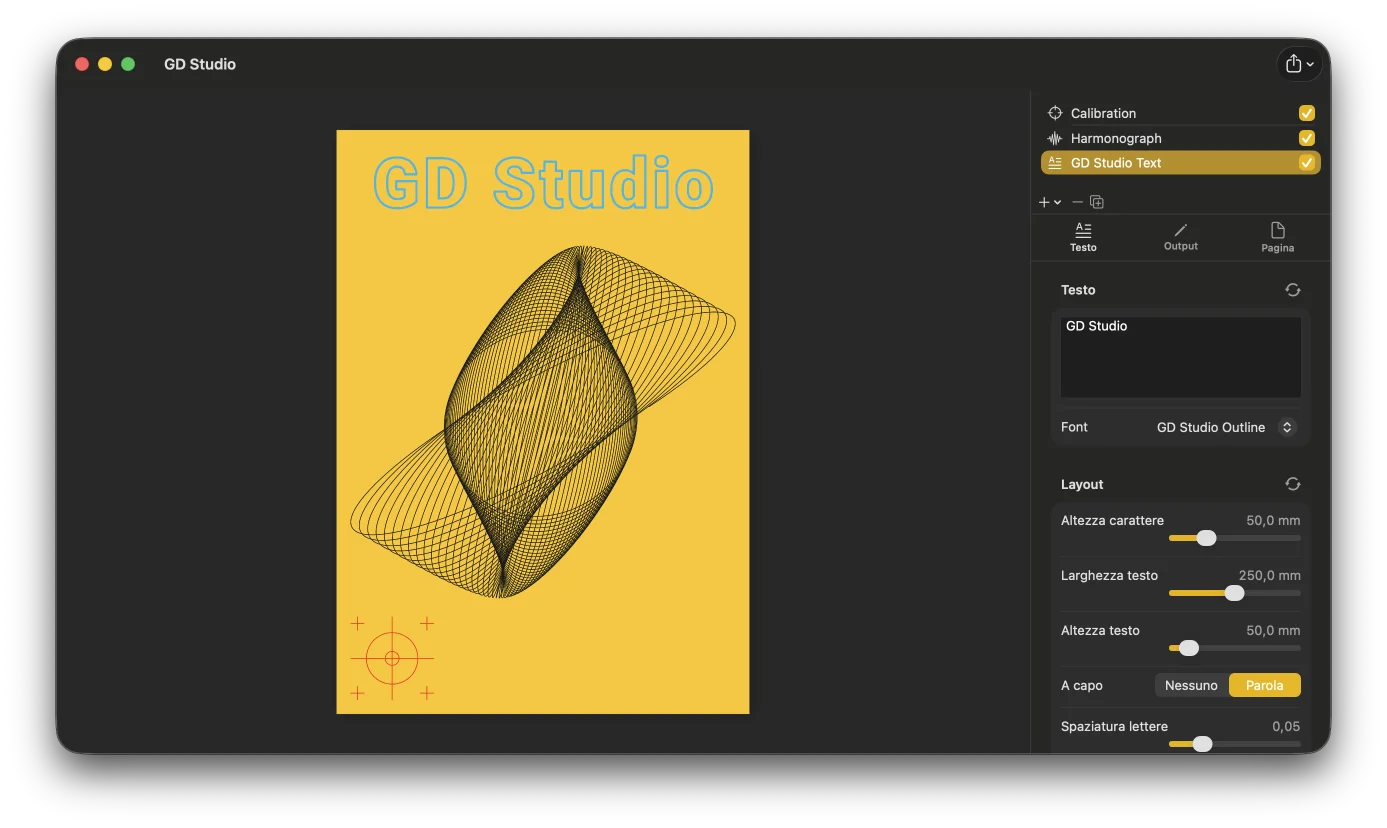Switch to the Testo tab
1387x828 pixels.
pos(1083,238)
